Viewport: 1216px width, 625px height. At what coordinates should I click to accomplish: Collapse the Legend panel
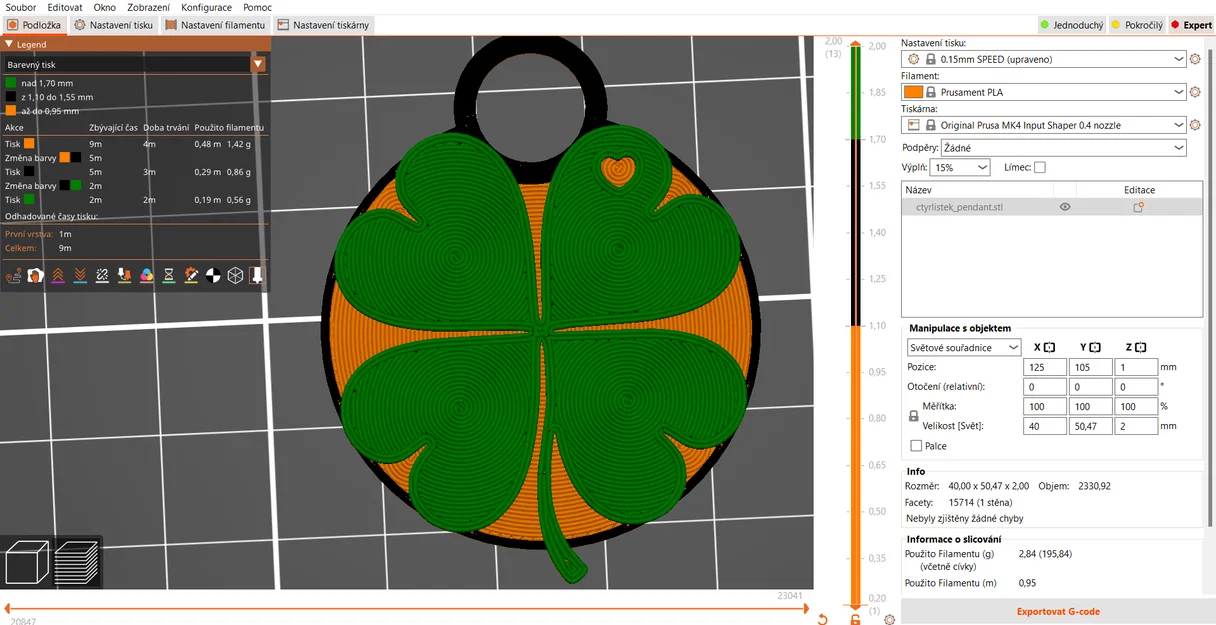tap(9, 44)
